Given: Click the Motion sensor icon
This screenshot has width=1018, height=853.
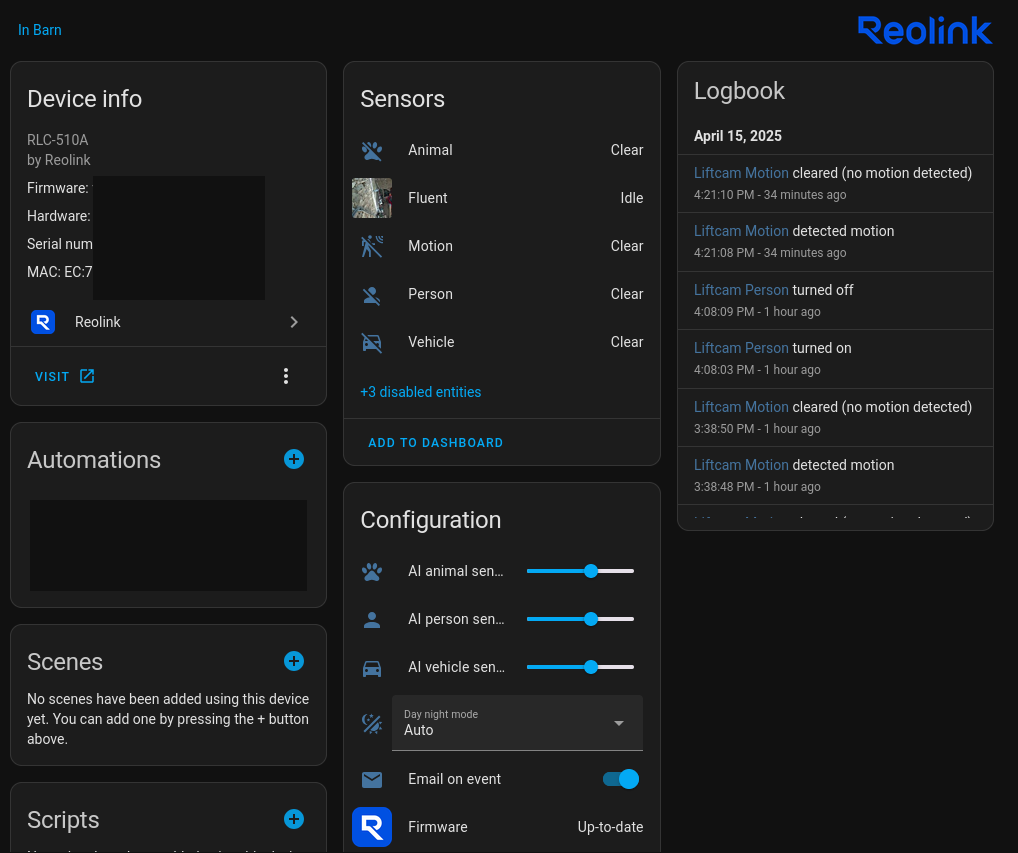Looking at the screenshot, I should click(371, 247).
